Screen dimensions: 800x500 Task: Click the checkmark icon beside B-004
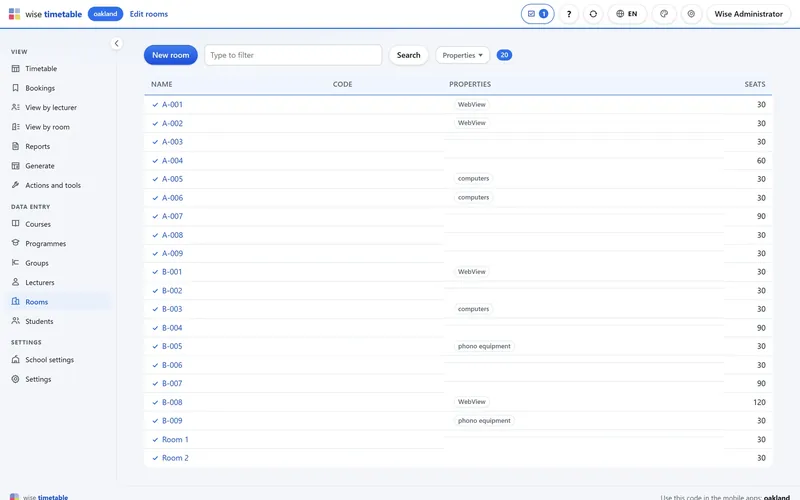155,328
